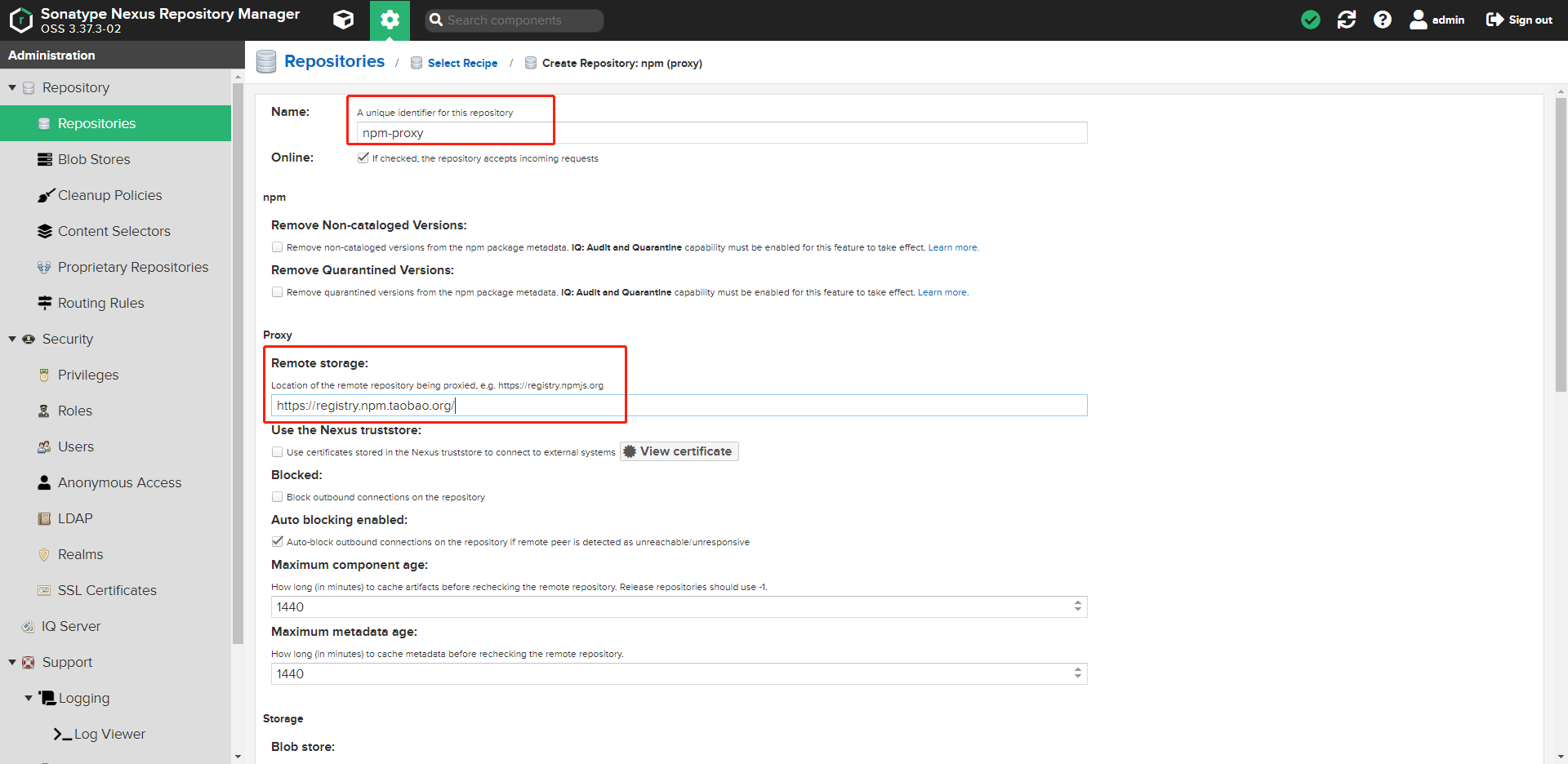Go back to Select Recipe breadcrumb

pos(462,63)
